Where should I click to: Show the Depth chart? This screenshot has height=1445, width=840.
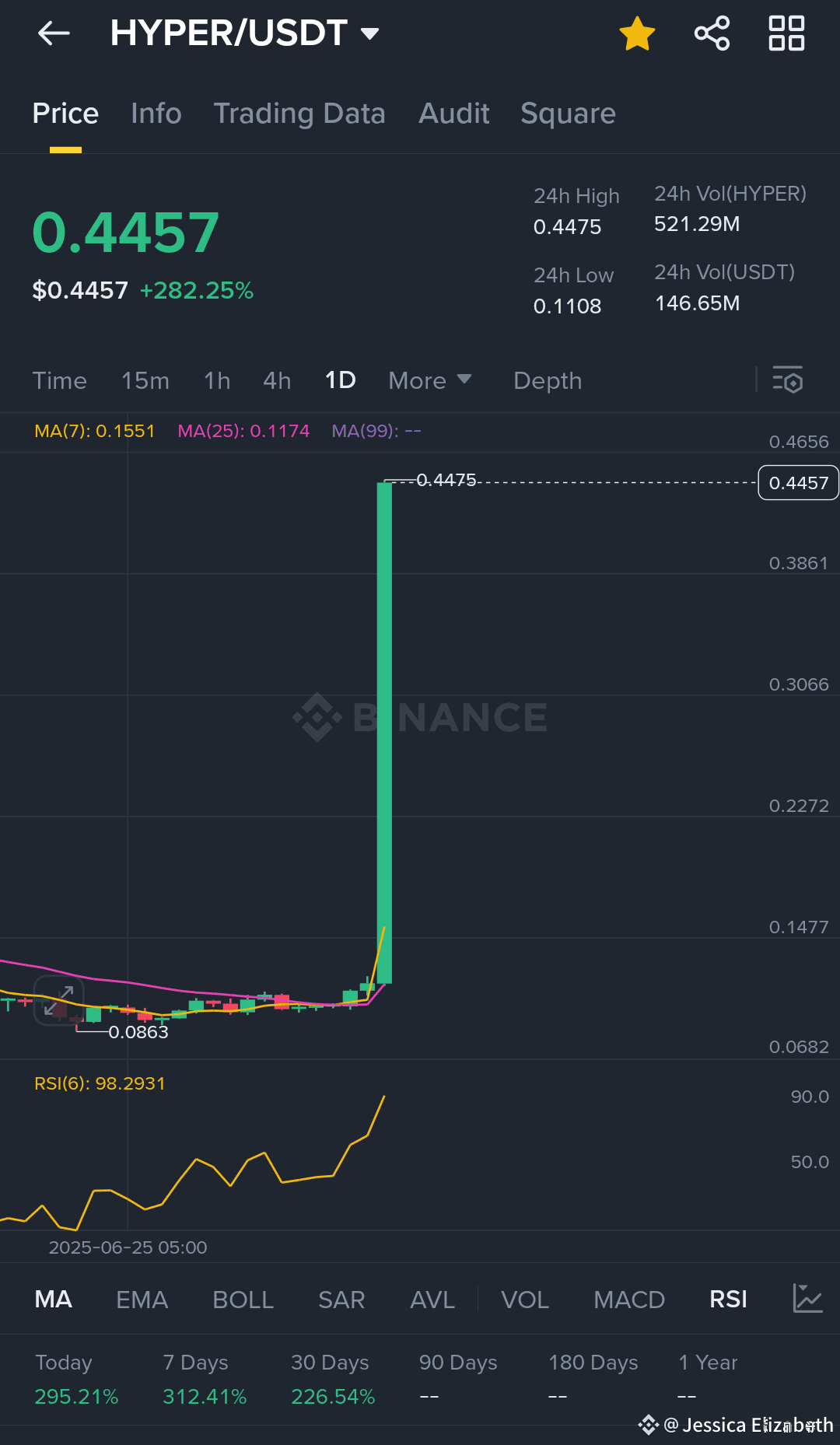[x=548, y=380]
